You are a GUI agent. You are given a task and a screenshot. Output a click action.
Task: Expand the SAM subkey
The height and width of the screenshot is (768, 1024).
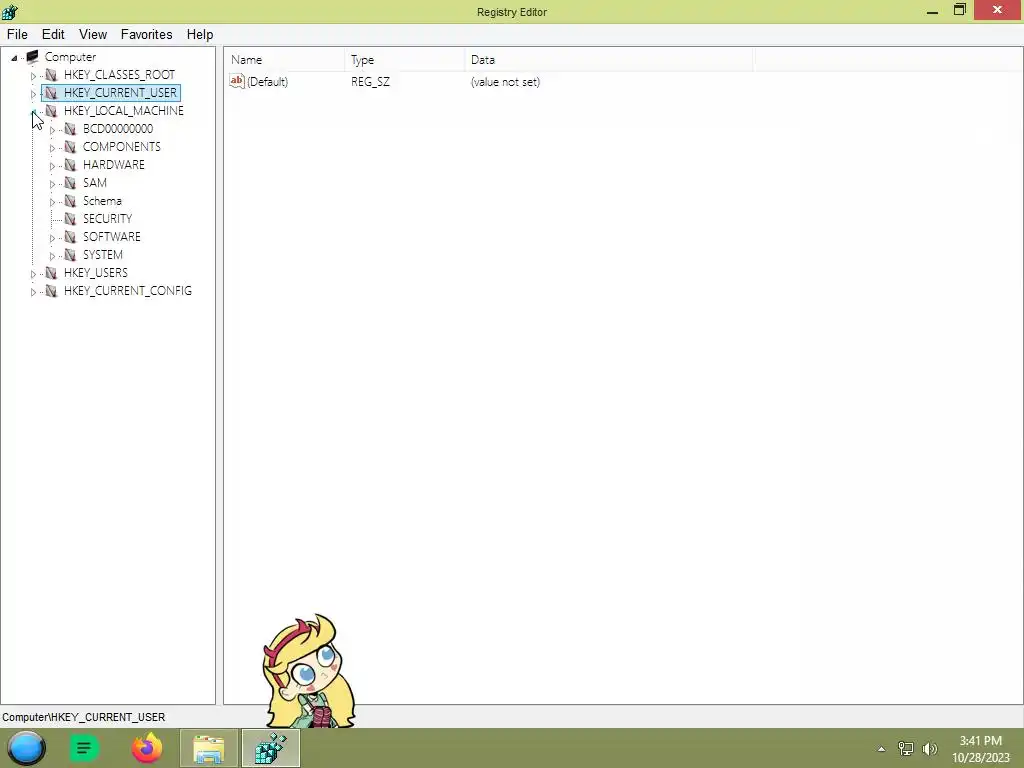pyautogui.click(x=52, y=184)
